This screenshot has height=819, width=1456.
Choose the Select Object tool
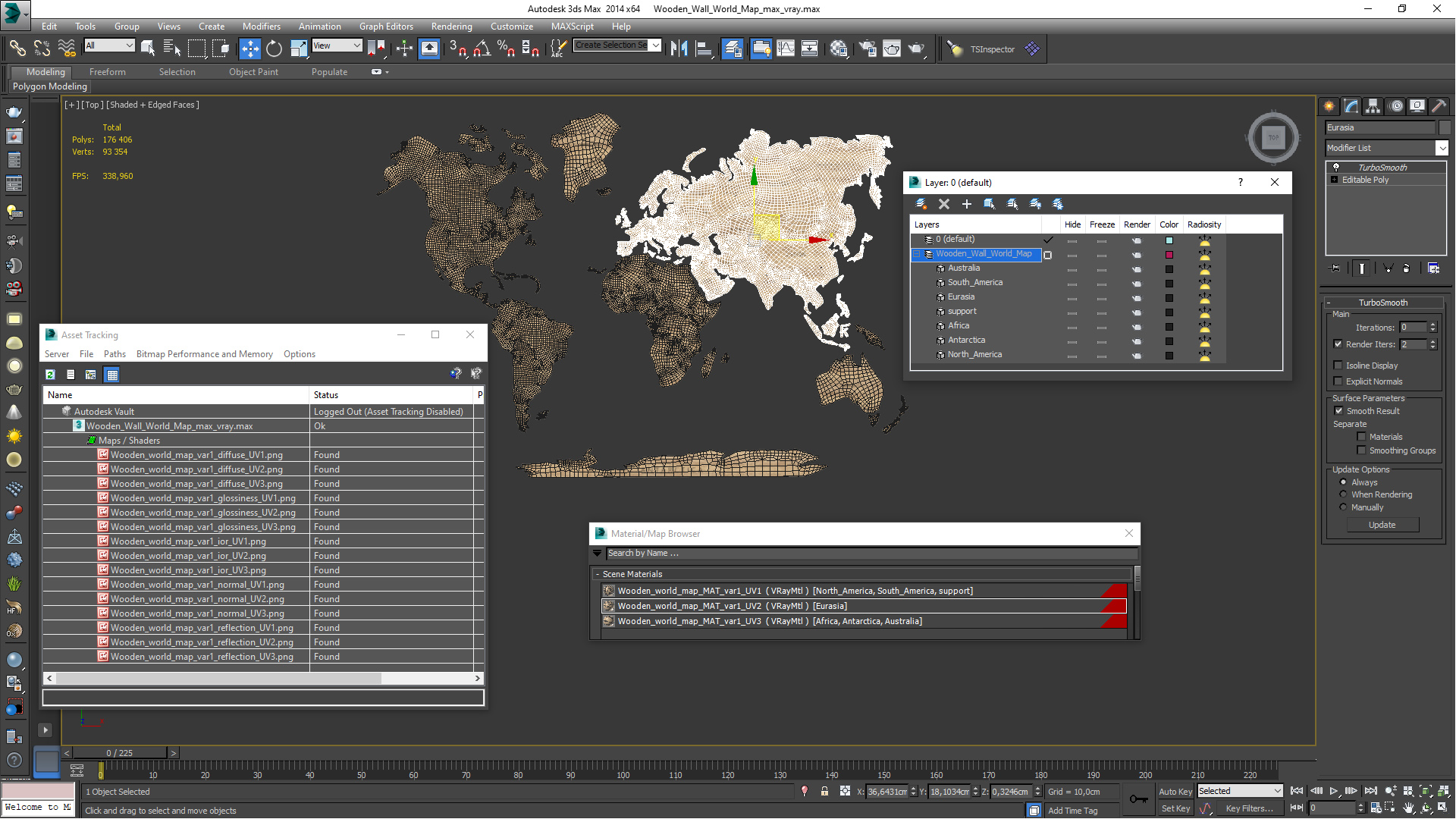(x=148, y=49)
